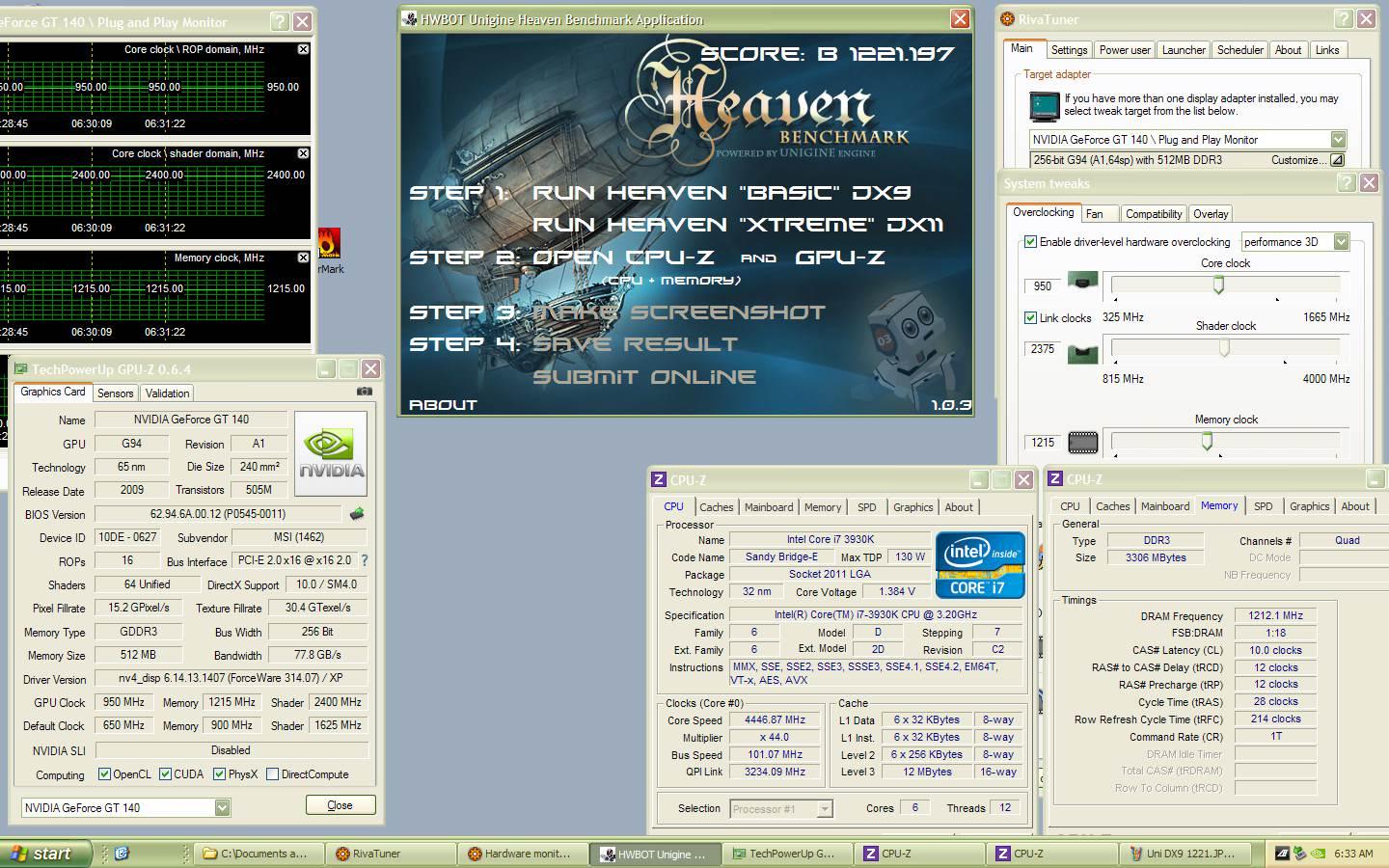Open RivaTuner target adapter dropdown

pos(1338,139)
